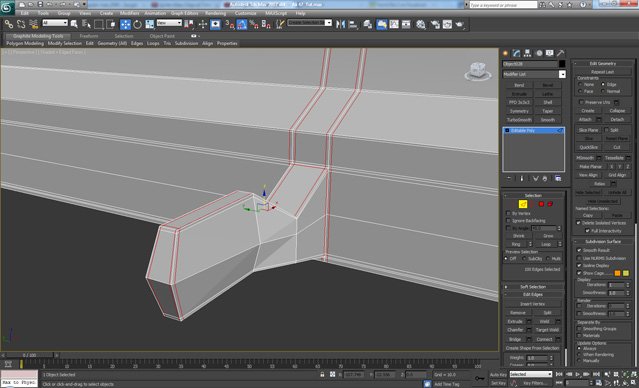The image size is (639, 388).
Task: Open the Modify command panel tab
Action: (x=516, y=53)
